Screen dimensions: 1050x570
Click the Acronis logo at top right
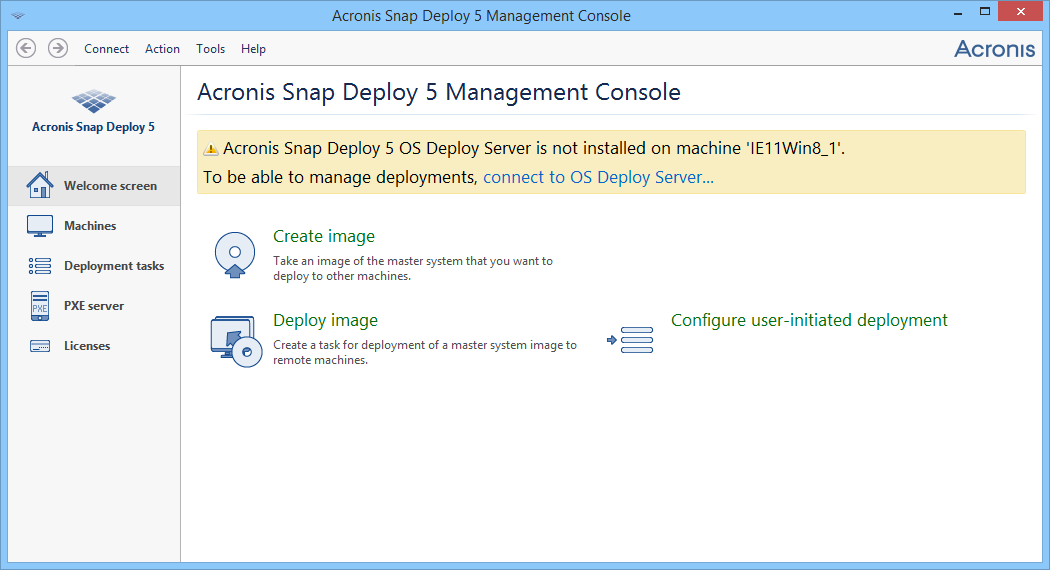994,49
